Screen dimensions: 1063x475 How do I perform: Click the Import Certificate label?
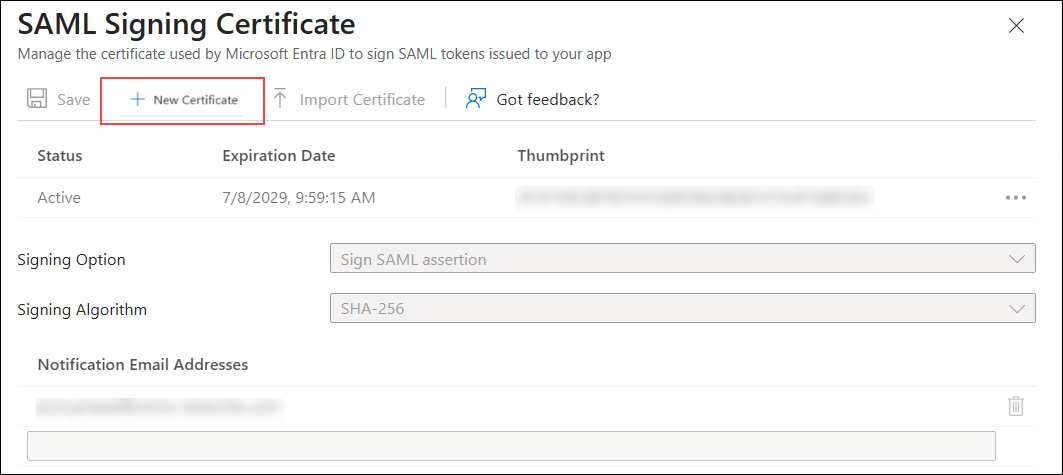pos(362,100)
